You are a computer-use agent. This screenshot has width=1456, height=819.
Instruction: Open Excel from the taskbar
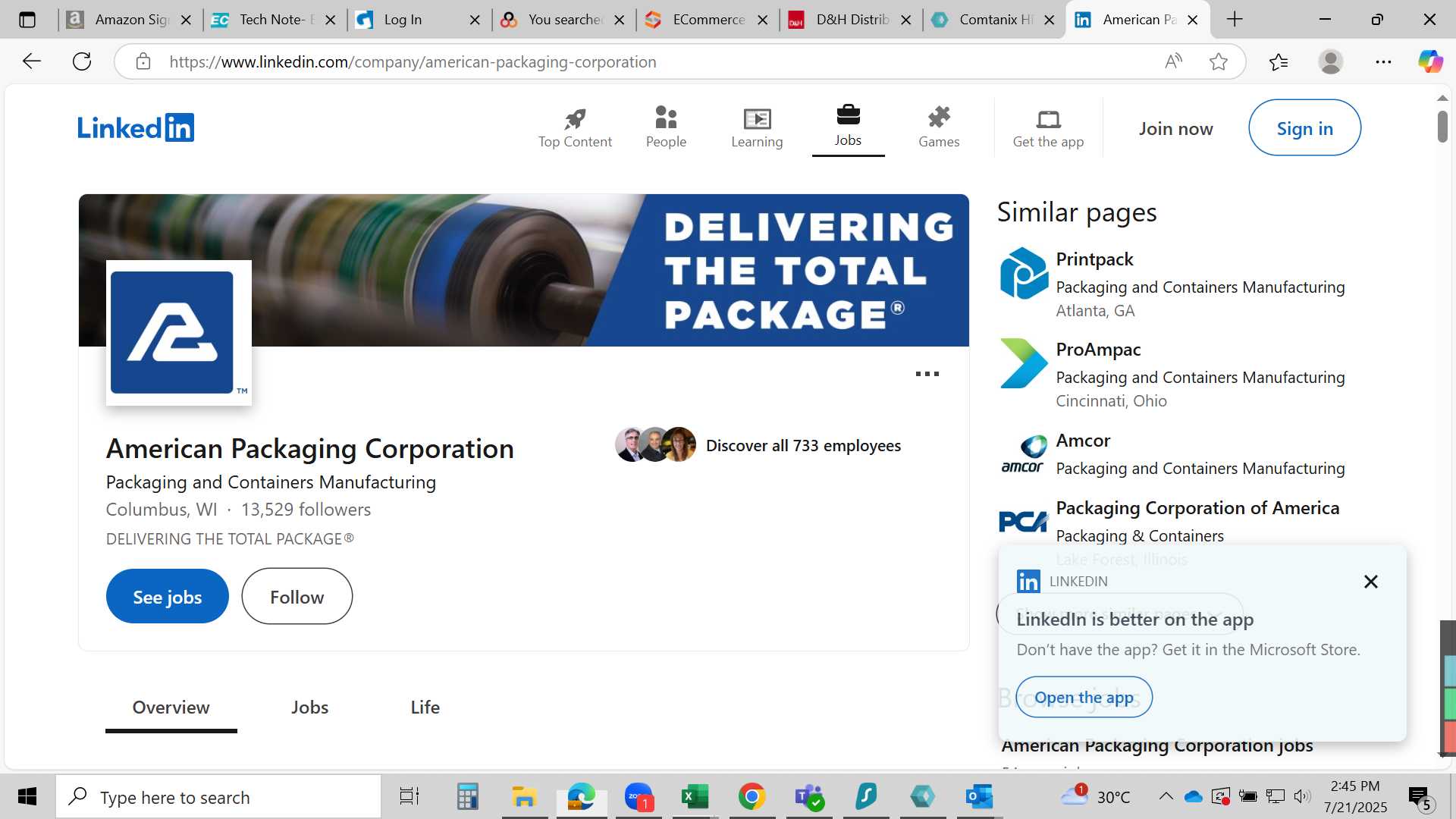pyautogui.click(x=695, y=796)
